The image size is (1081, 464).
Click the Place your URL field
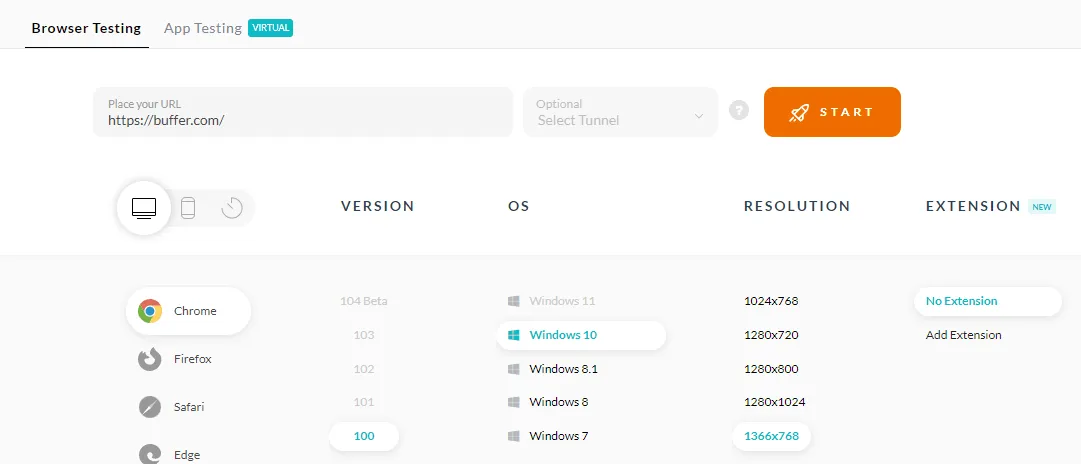pyautogui.click(x=303, y=112)
